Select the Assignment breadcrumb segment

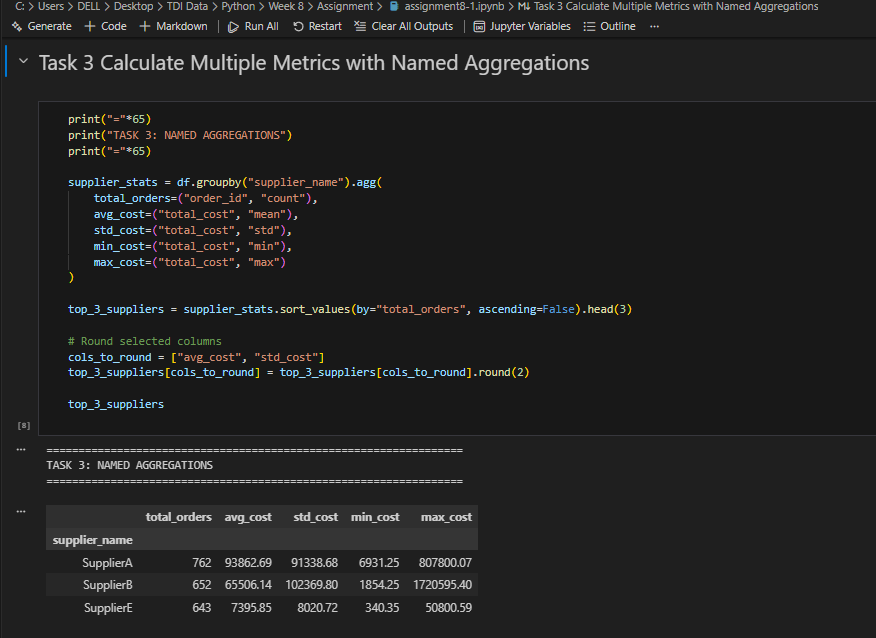click(345, 6)
